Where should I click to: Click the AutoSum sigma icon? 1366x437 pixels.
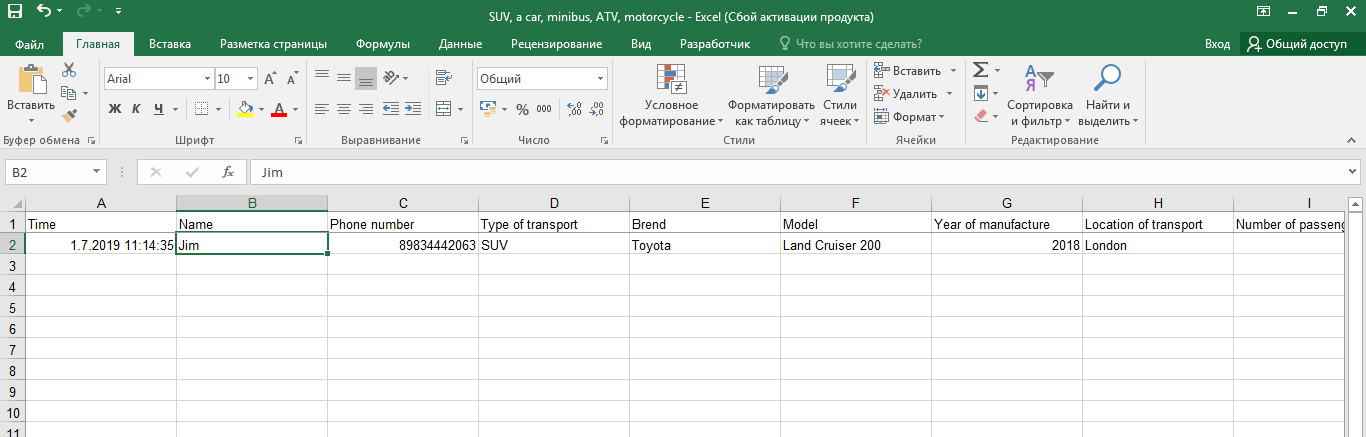pyautogui.click(x=981, y=70)
